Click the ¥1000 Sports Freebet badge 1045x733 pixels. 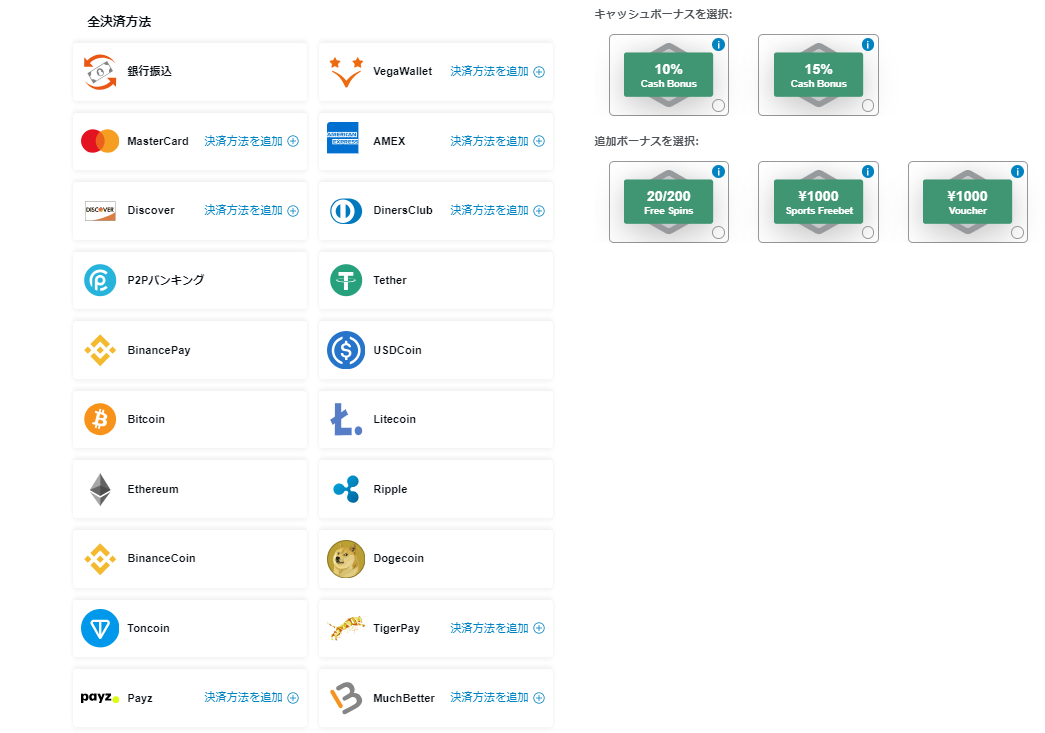[x=818, y=202]
